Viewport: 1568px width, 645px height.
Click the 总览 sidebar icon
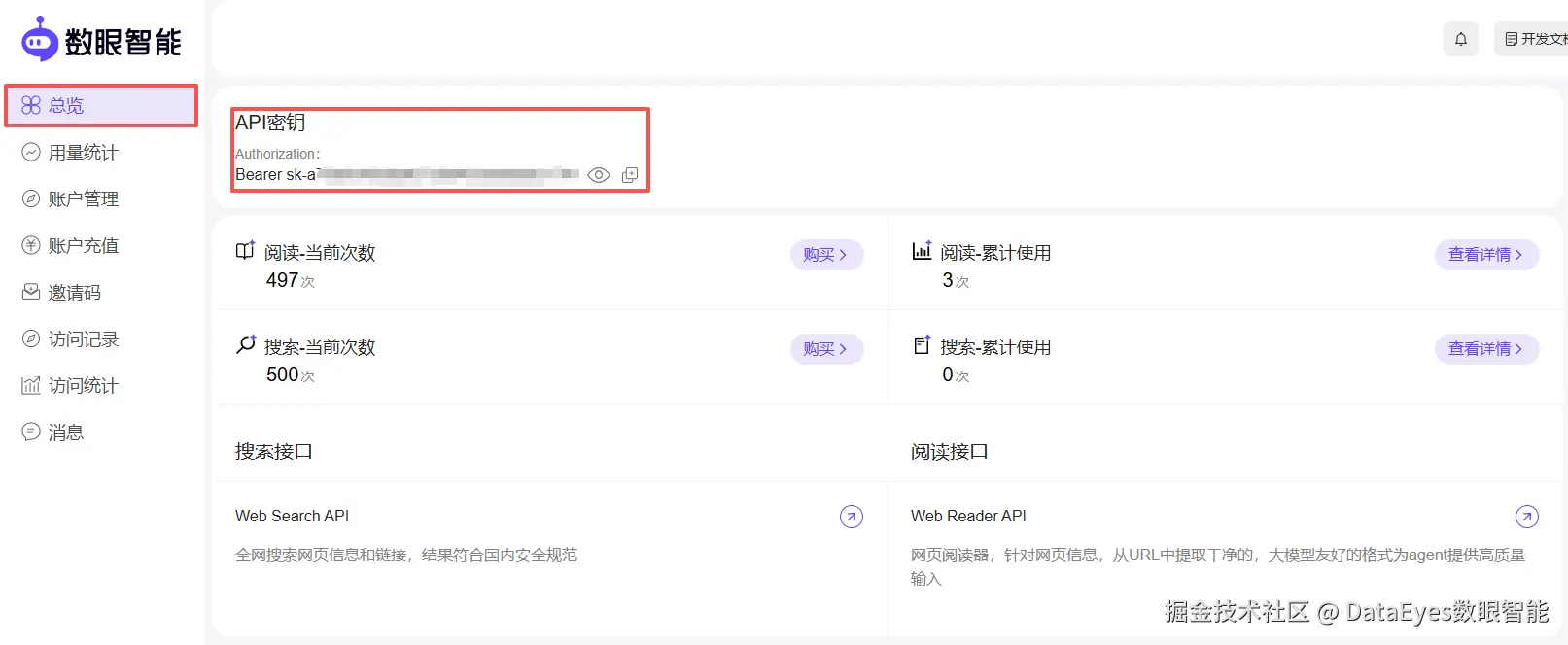pos(31,105)
